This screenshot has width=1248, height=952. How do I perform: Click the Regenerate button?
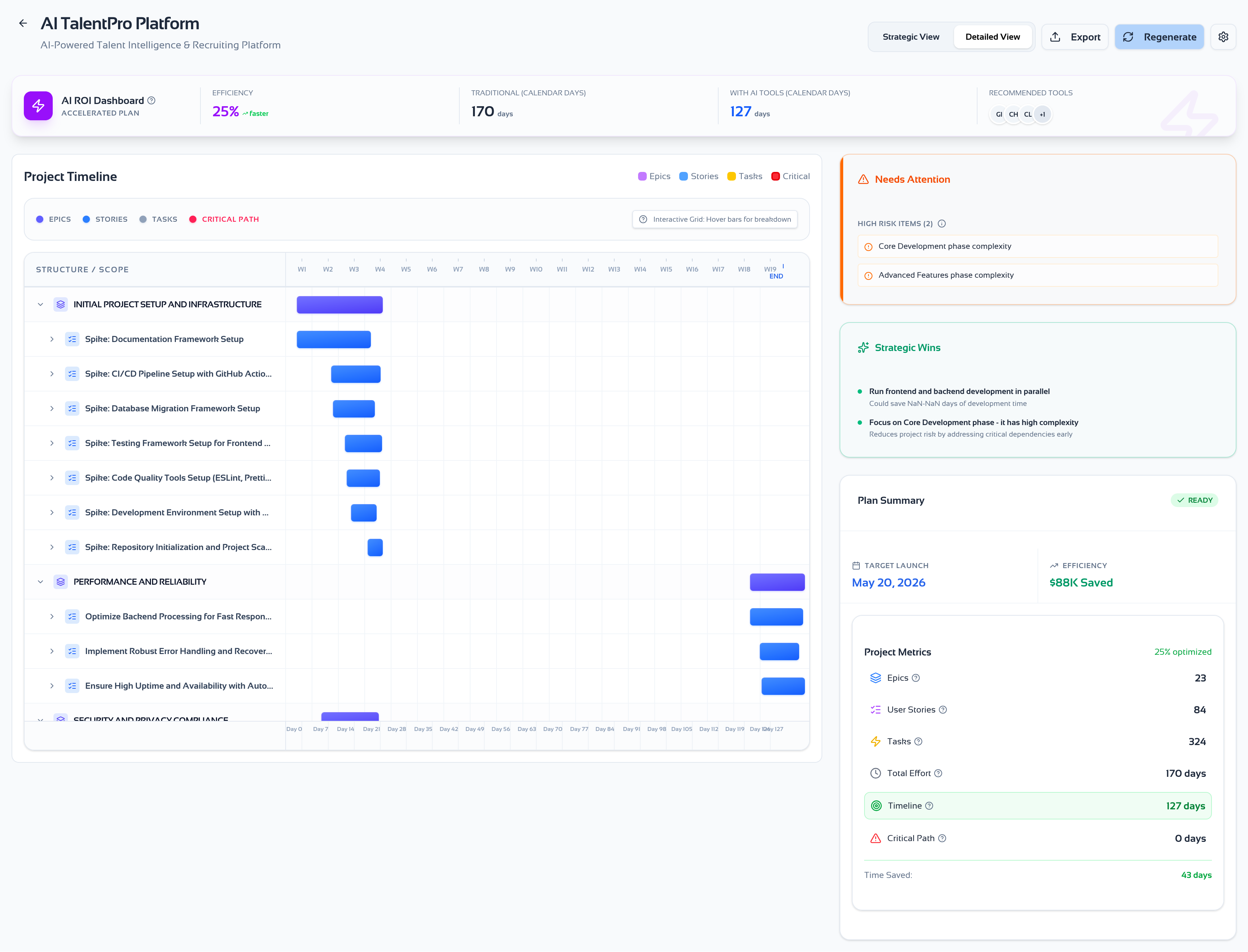[x=1159, y=36]
